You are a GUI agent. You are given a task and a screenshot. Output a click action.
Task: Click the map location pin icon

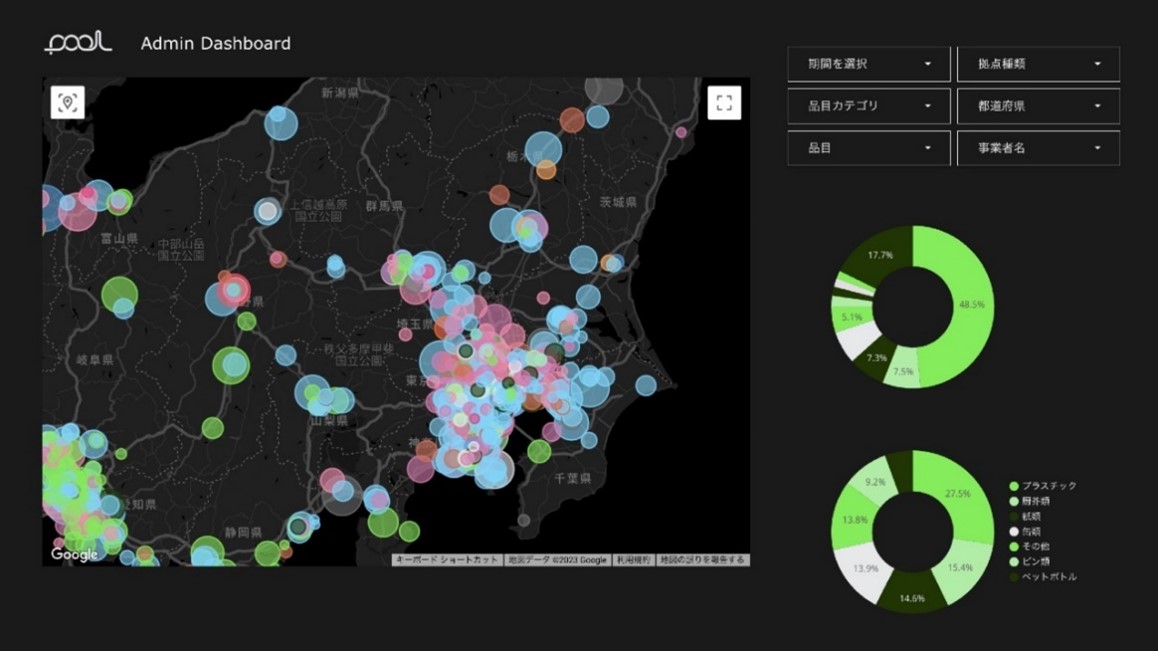coord(68,102)
